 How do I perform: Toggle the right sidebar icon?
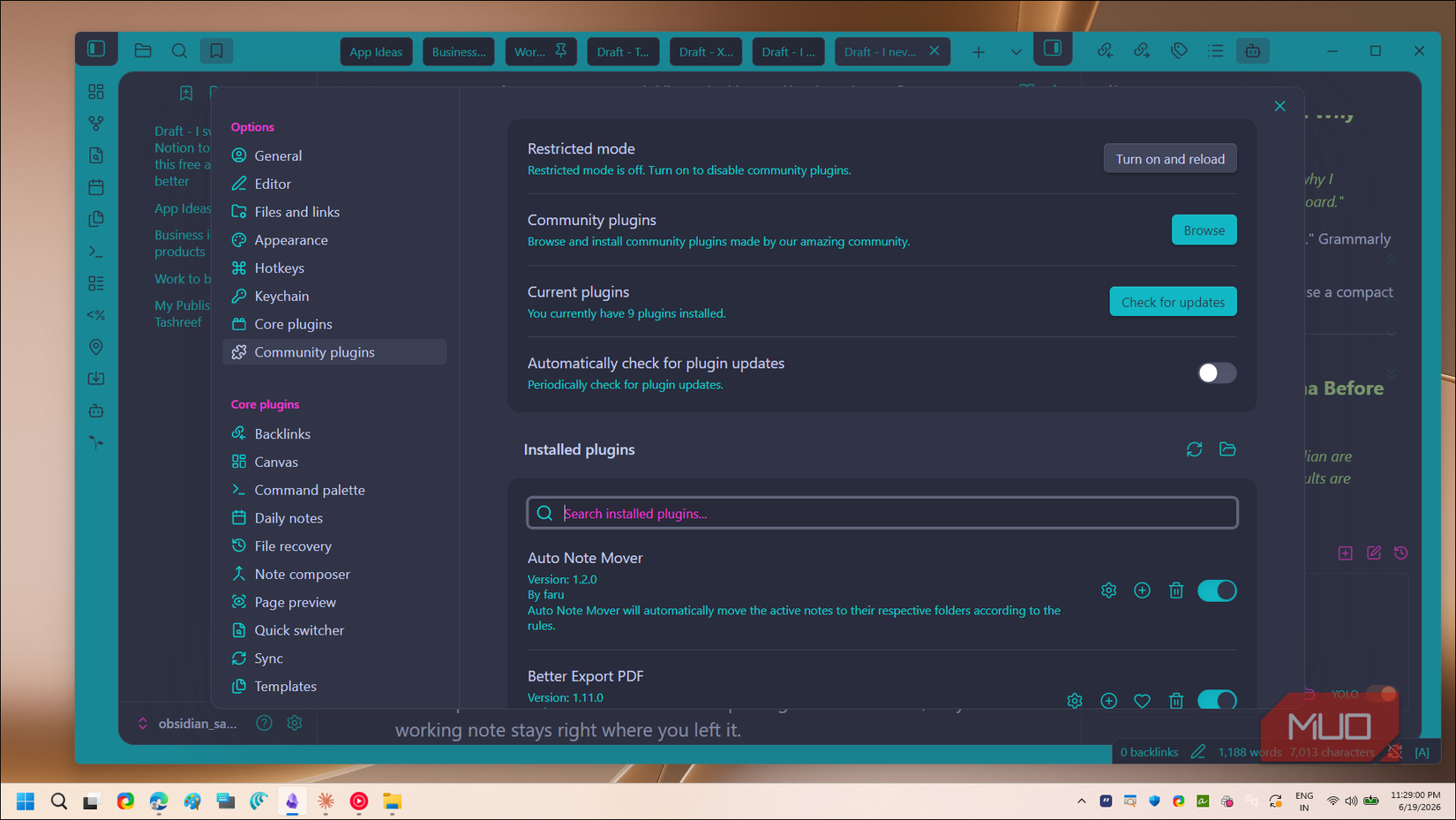click(x=1053, y=48)
